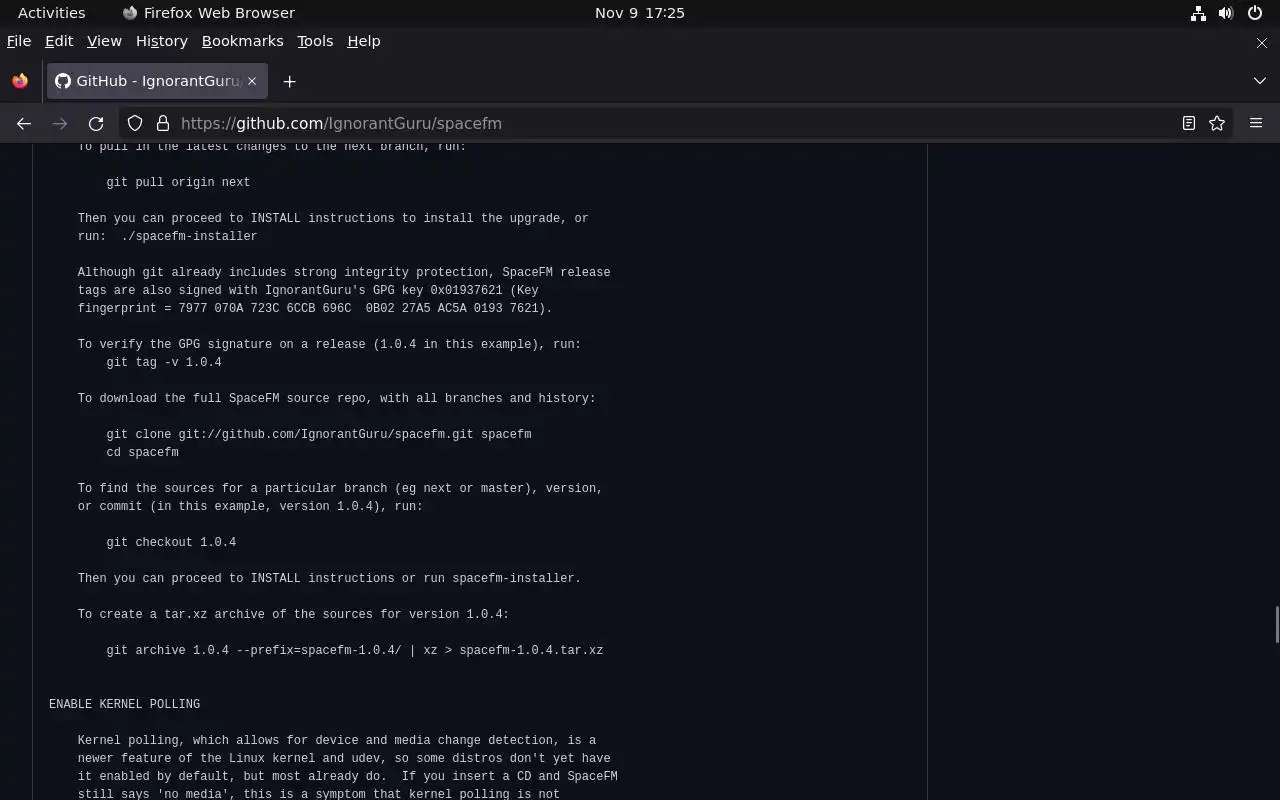This screenshot has width=1280, height=800.
Task: Click 'To create a tar.xz archive' line
Action: (293, 614)
